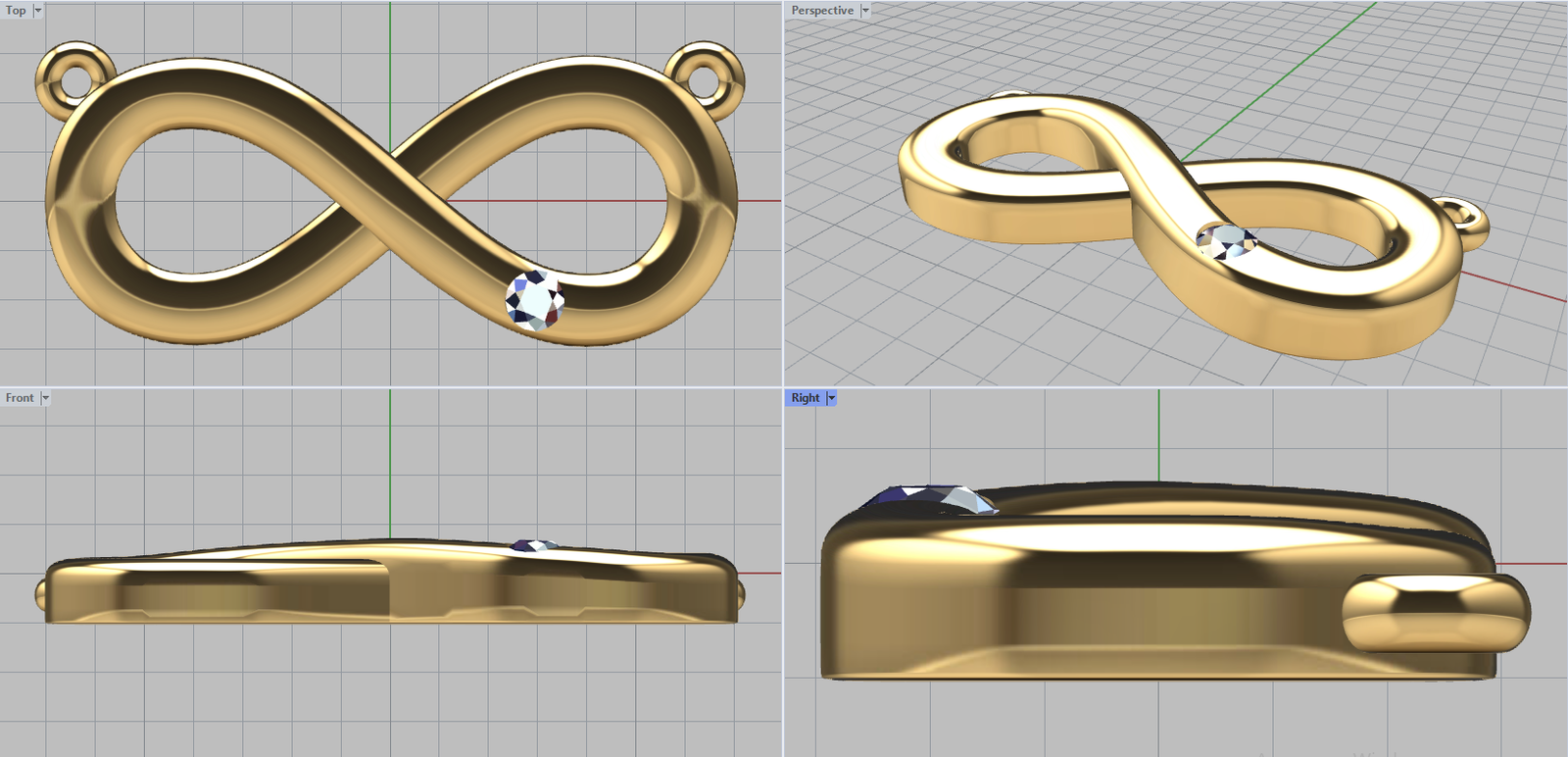Select the diamond in Perspective view
Image resolution: width=1568 pixels, height=757 pixels.
tap(1225, 241)
